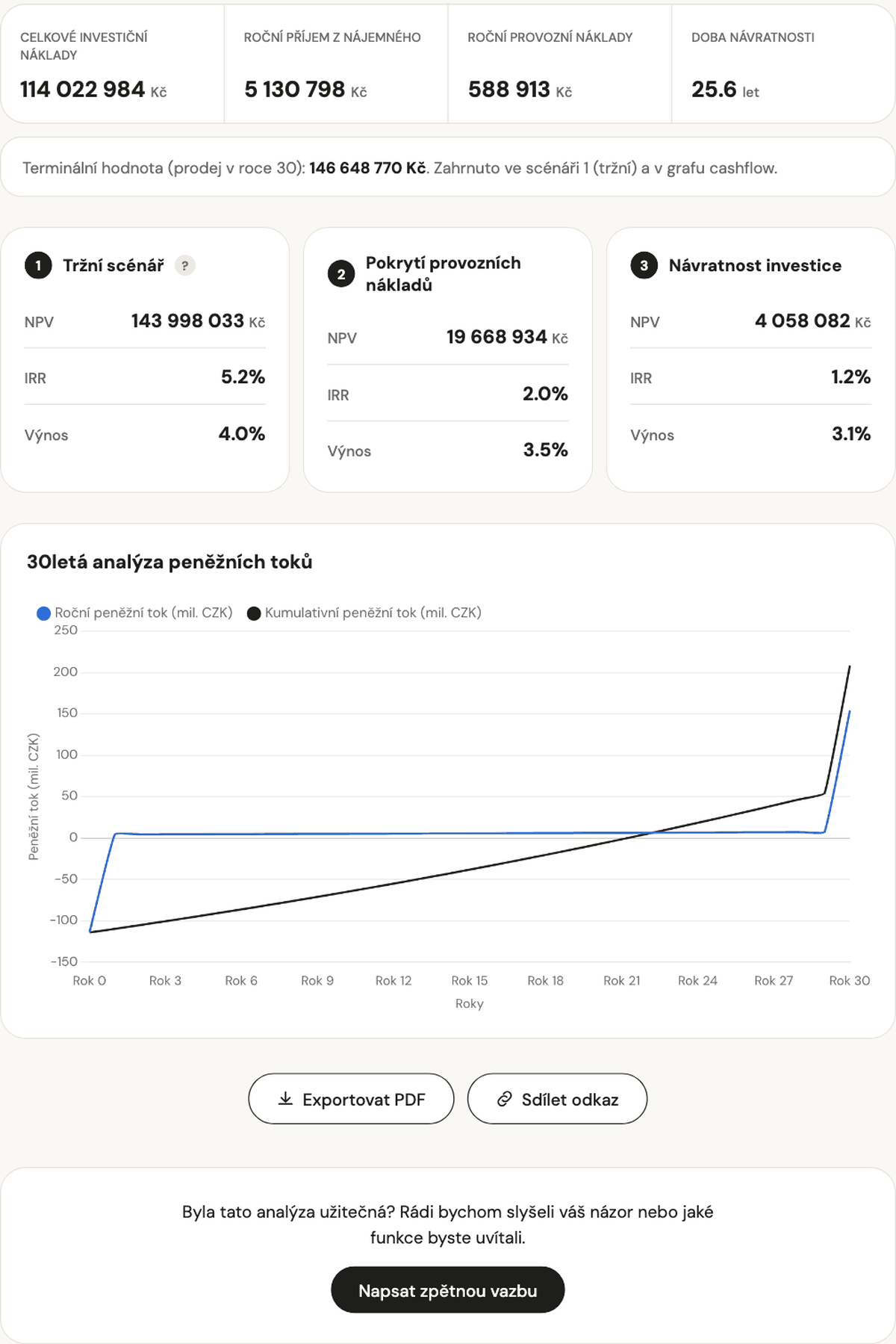
Task: Click the download icon in Exportovat PDF
Action: (x=285, y=1099)
